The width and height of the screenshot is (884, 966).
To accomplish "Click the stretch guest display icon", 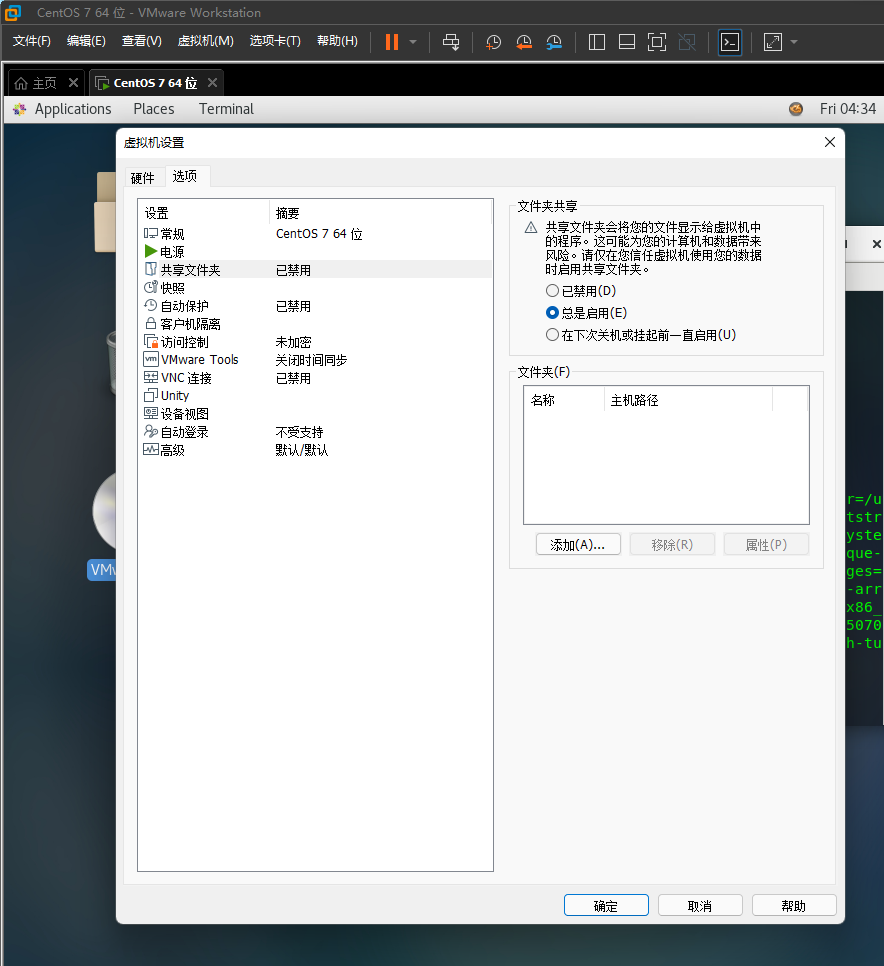I will click(772, 42).
